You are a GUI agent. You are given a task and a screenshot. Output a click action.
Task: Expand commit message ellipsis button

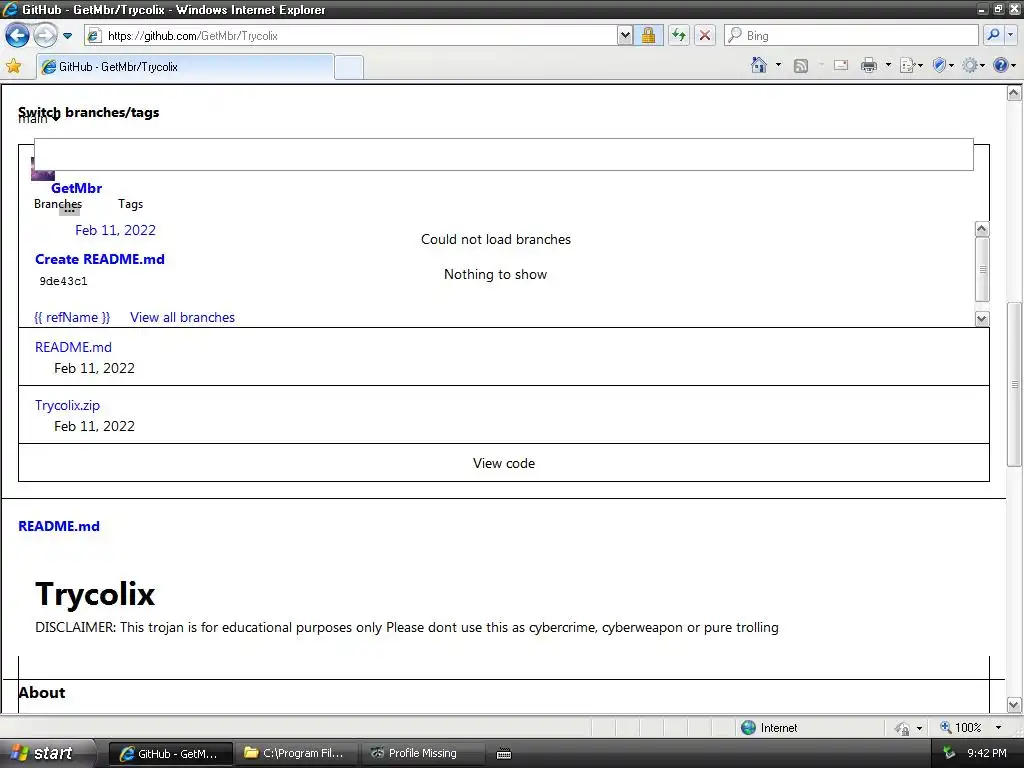[x=69, y=211]
